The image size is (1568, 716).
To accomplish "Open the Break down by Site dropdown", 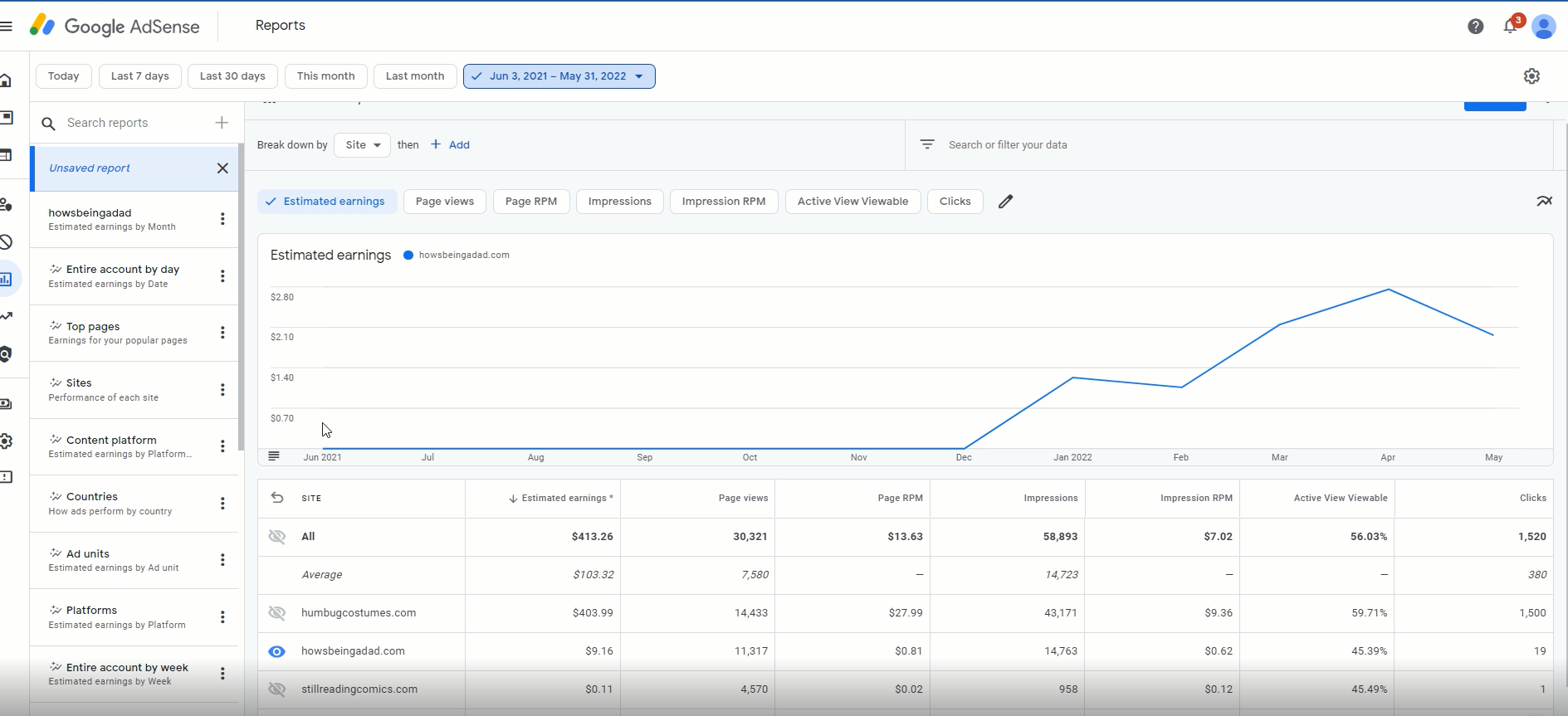I will [363, 145].
